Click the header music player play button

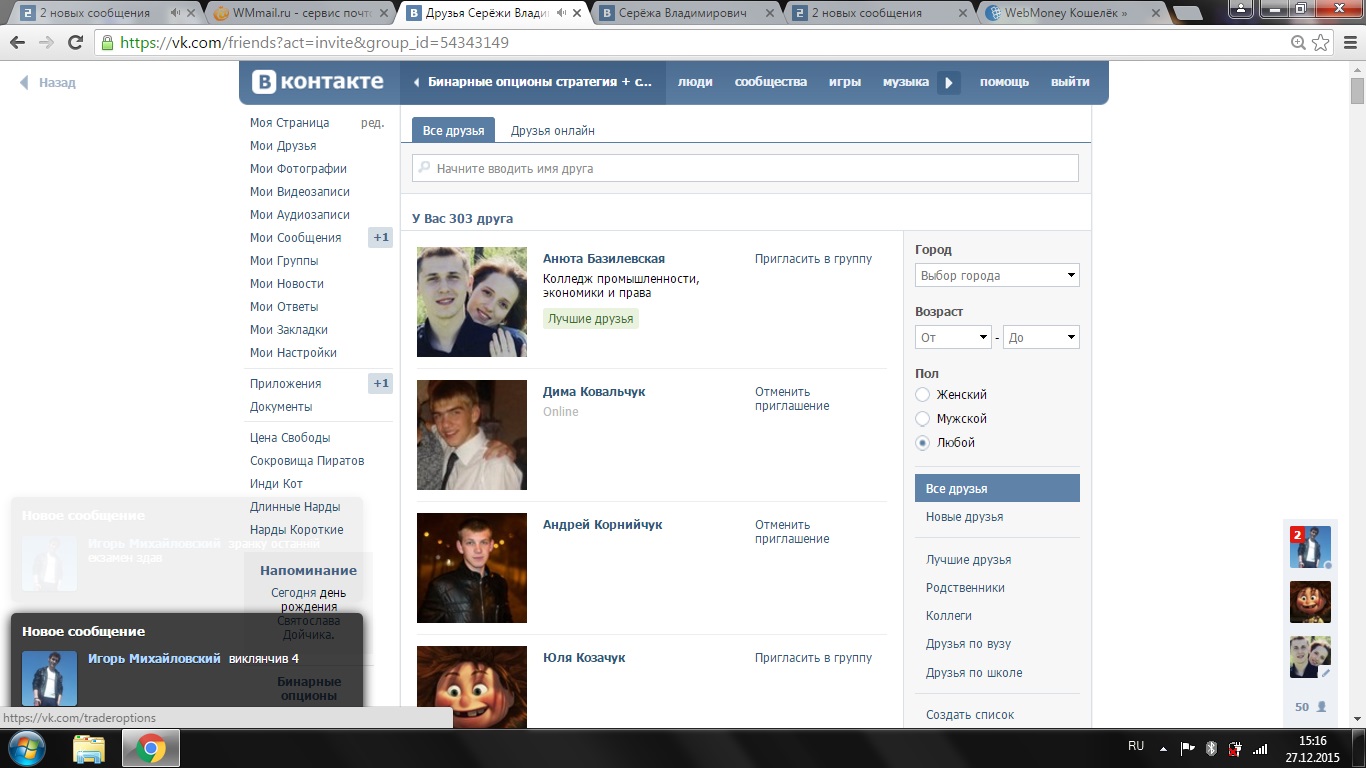949,82
